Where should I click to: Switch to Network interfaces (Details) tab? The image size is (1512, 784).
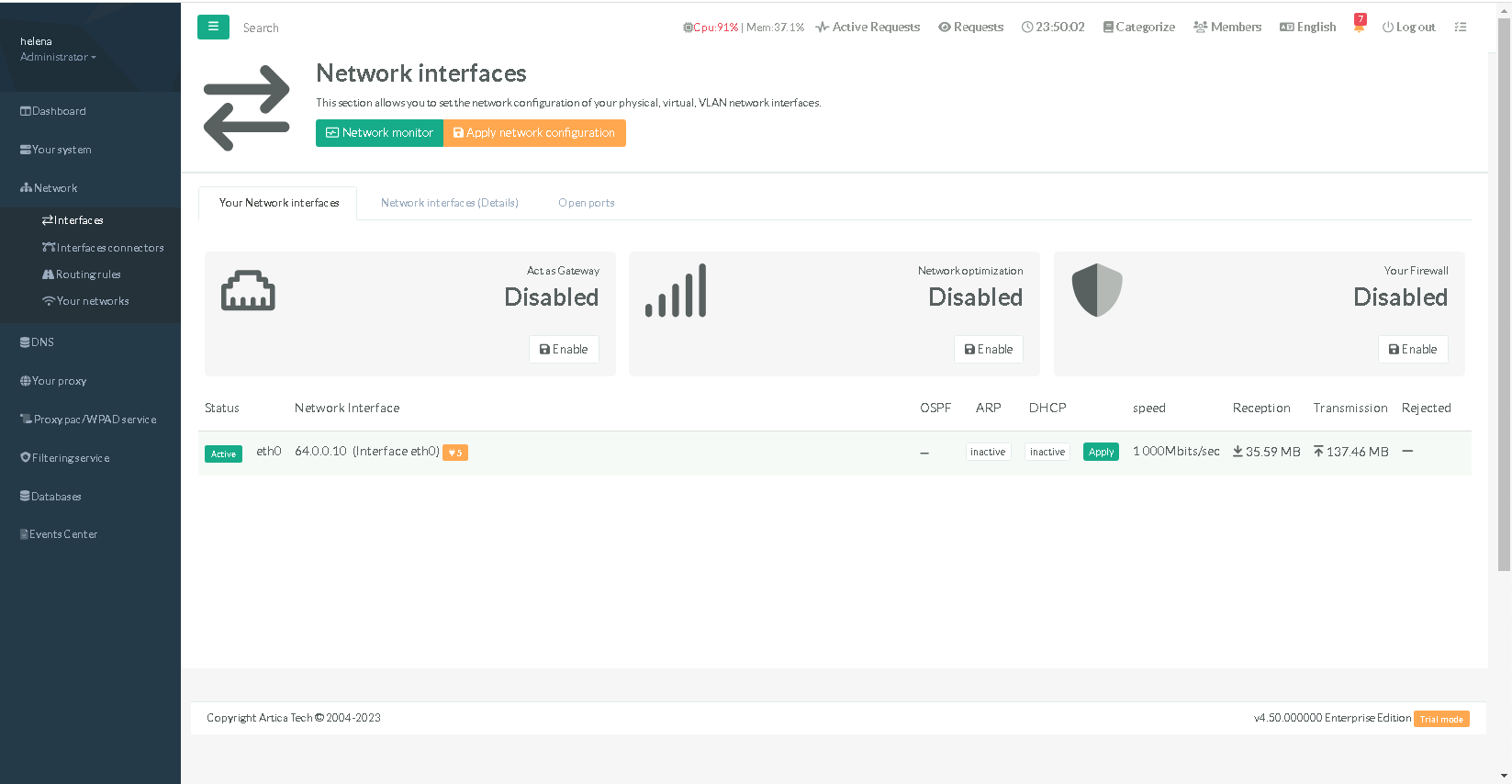pyautogui.click(x=449, y=203)
